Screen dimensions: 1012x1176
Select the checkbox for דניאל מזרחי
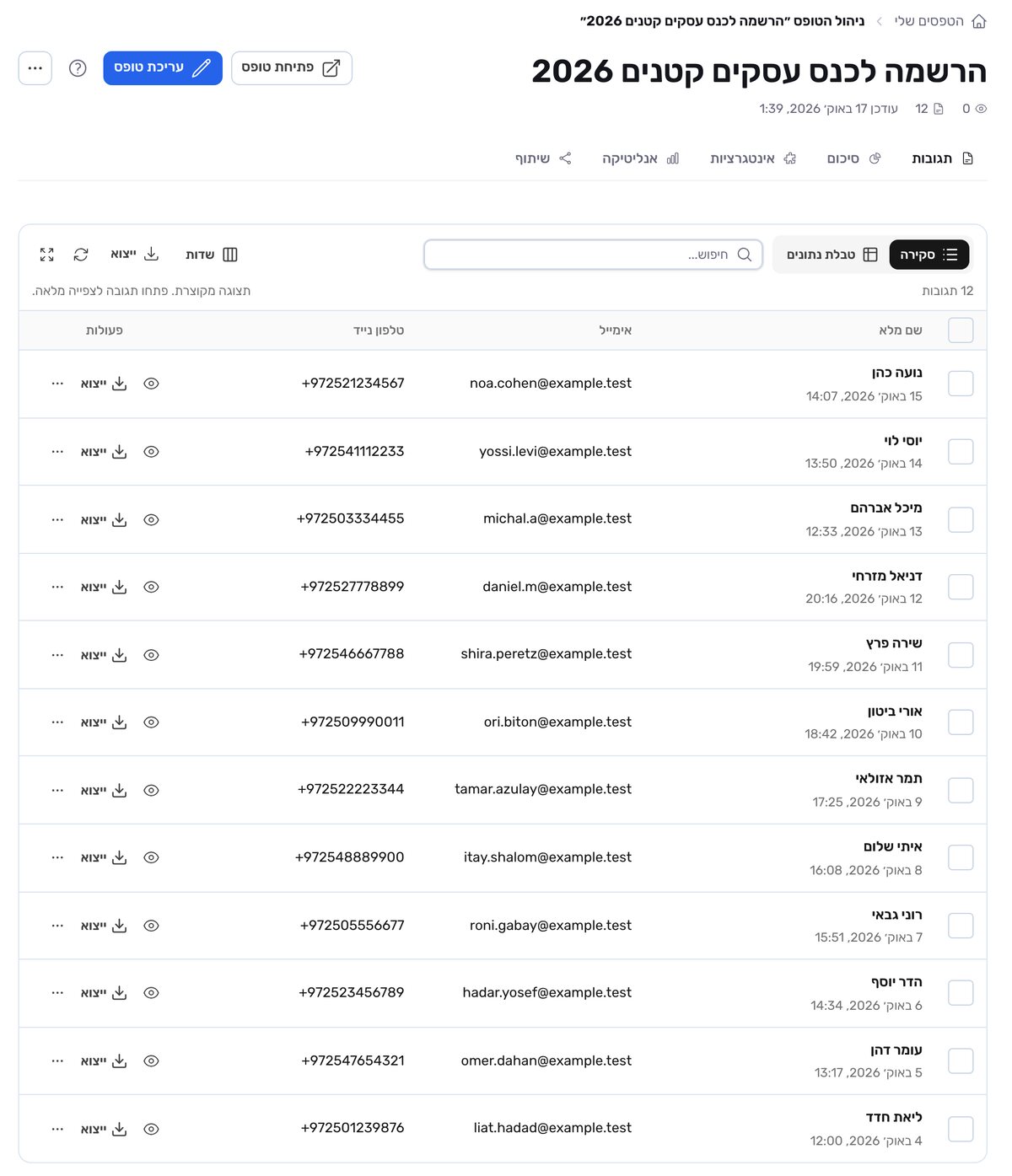[x=961, y=587]
